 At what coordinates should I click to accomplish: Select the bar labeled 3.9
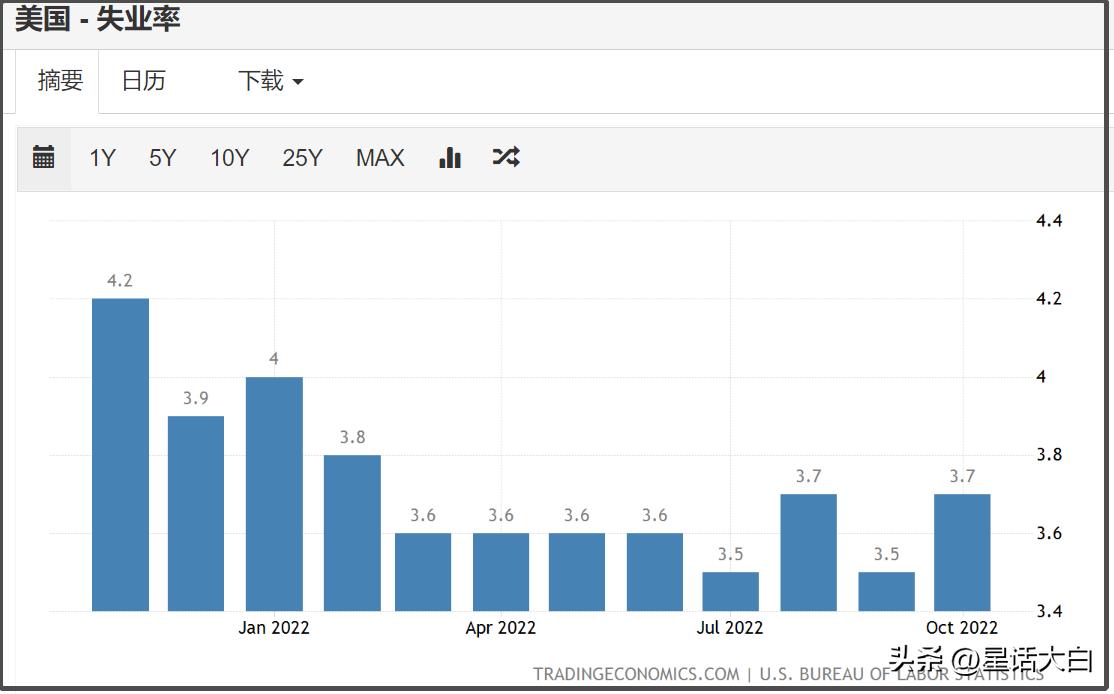[196, 513]
